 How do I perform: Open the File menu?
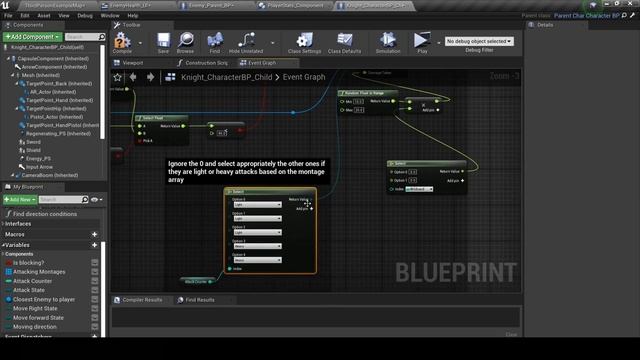8,16
